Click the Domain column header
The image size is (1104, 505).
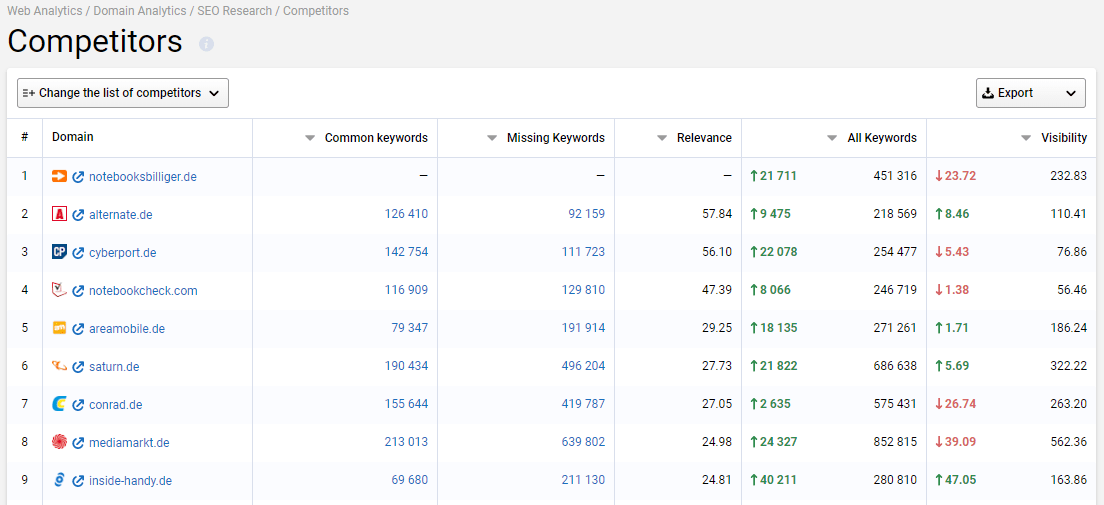coord(73,137)
